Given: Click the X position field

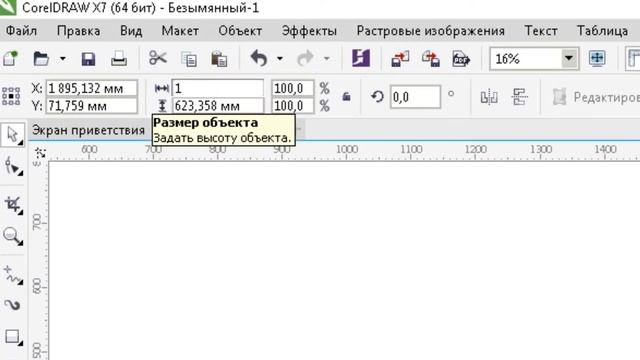Looking at the screenshot, I should pos(91,88).
